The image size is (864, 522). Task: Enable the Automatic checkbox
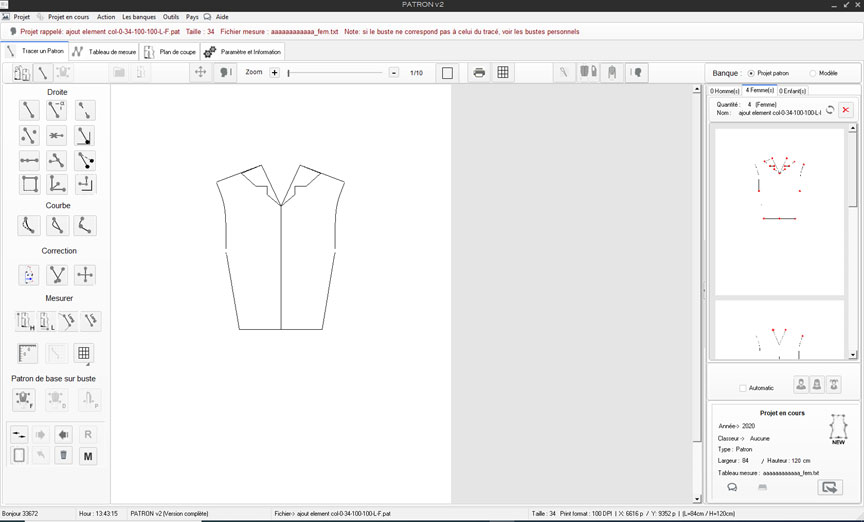coord(742,388)
